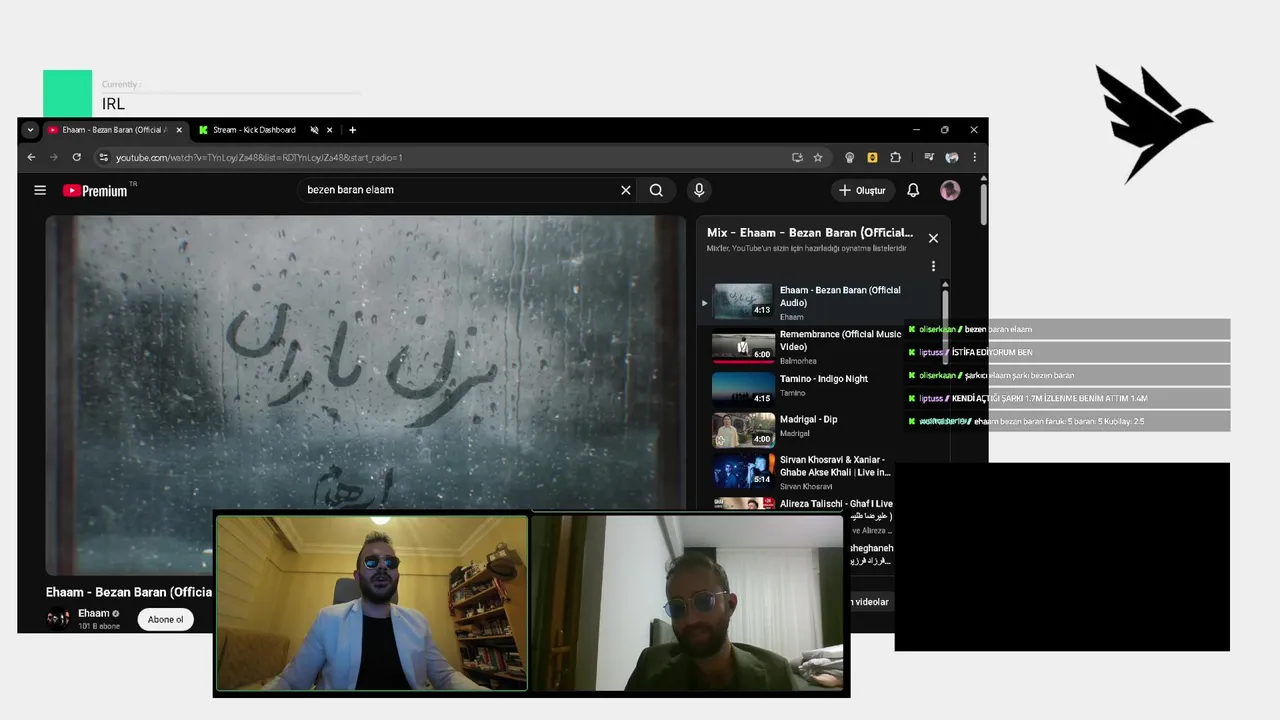Screen dimensions: 1280x720
Task: Click the install/cast icon in address bar
Action: pos(797,157)
